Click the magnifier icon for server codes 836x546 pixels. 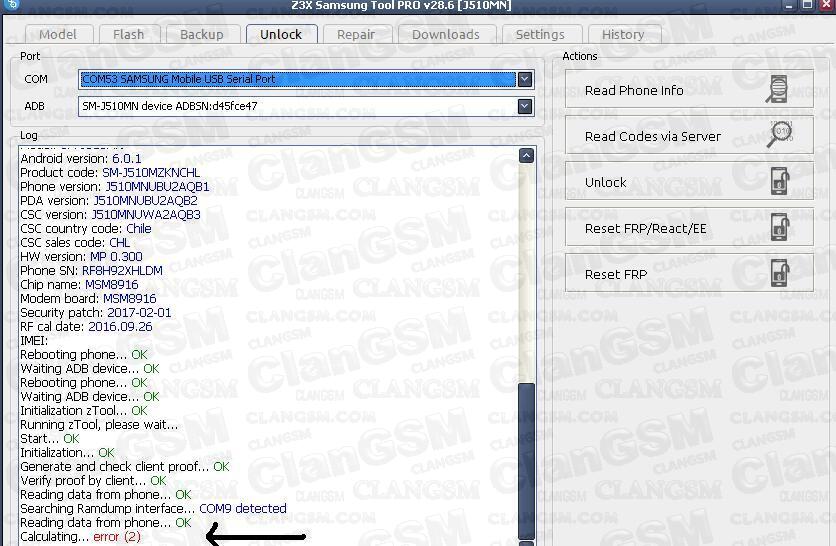point(780,134)
